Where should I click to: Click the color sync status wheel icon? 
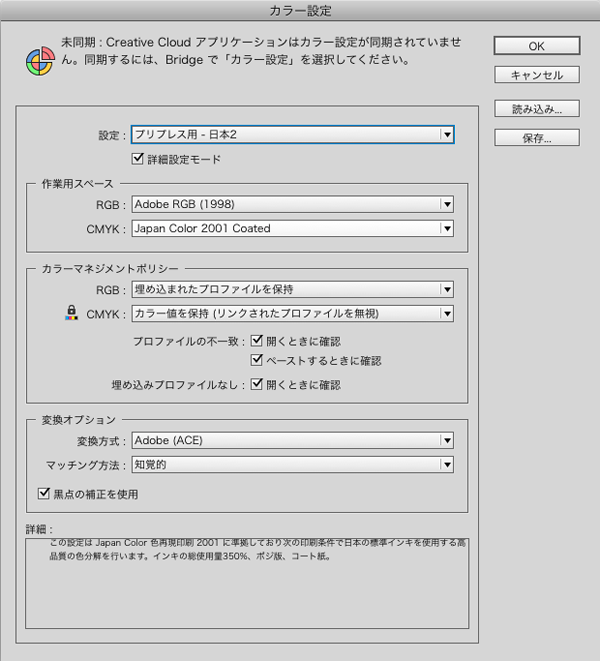pyautogui.click(x=40, y=61)
